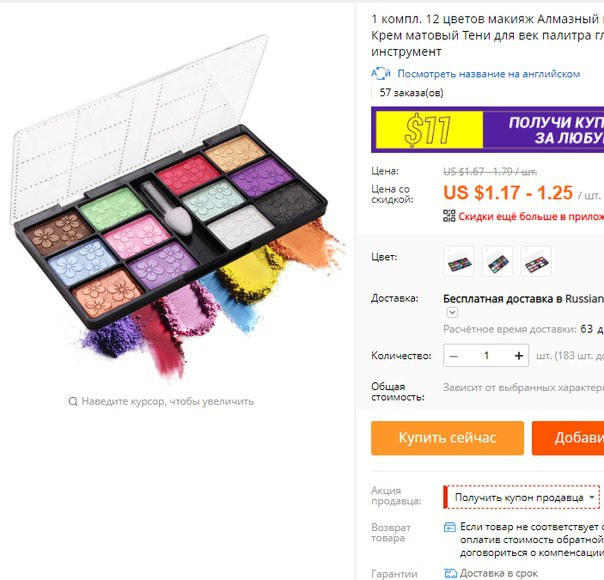Screen dimensions: 604x580
Task: Click the return policy card icon
Action: pos(450,527)
